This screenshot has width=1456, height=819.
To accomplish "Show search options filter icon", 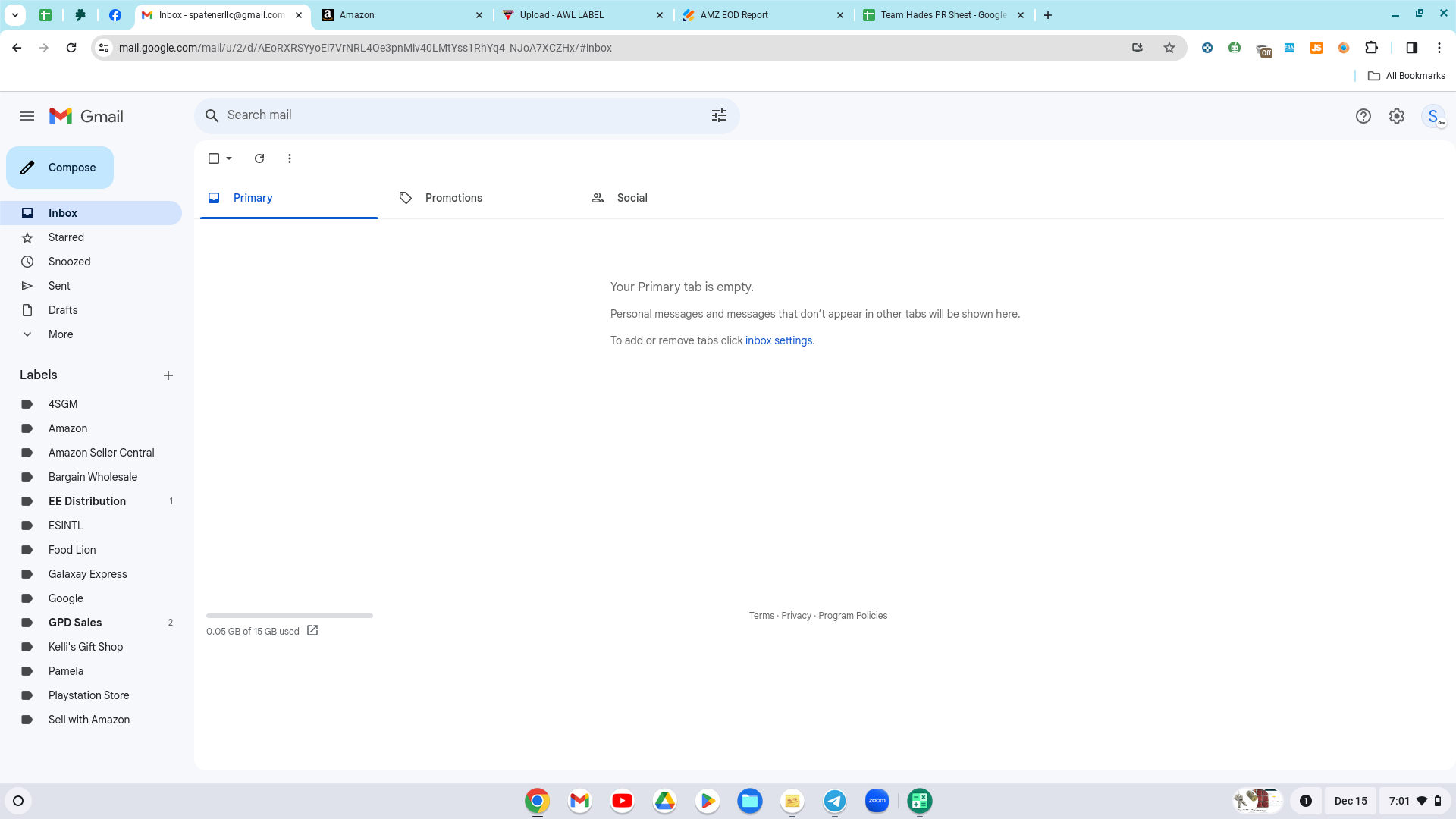I will (718, 115).
